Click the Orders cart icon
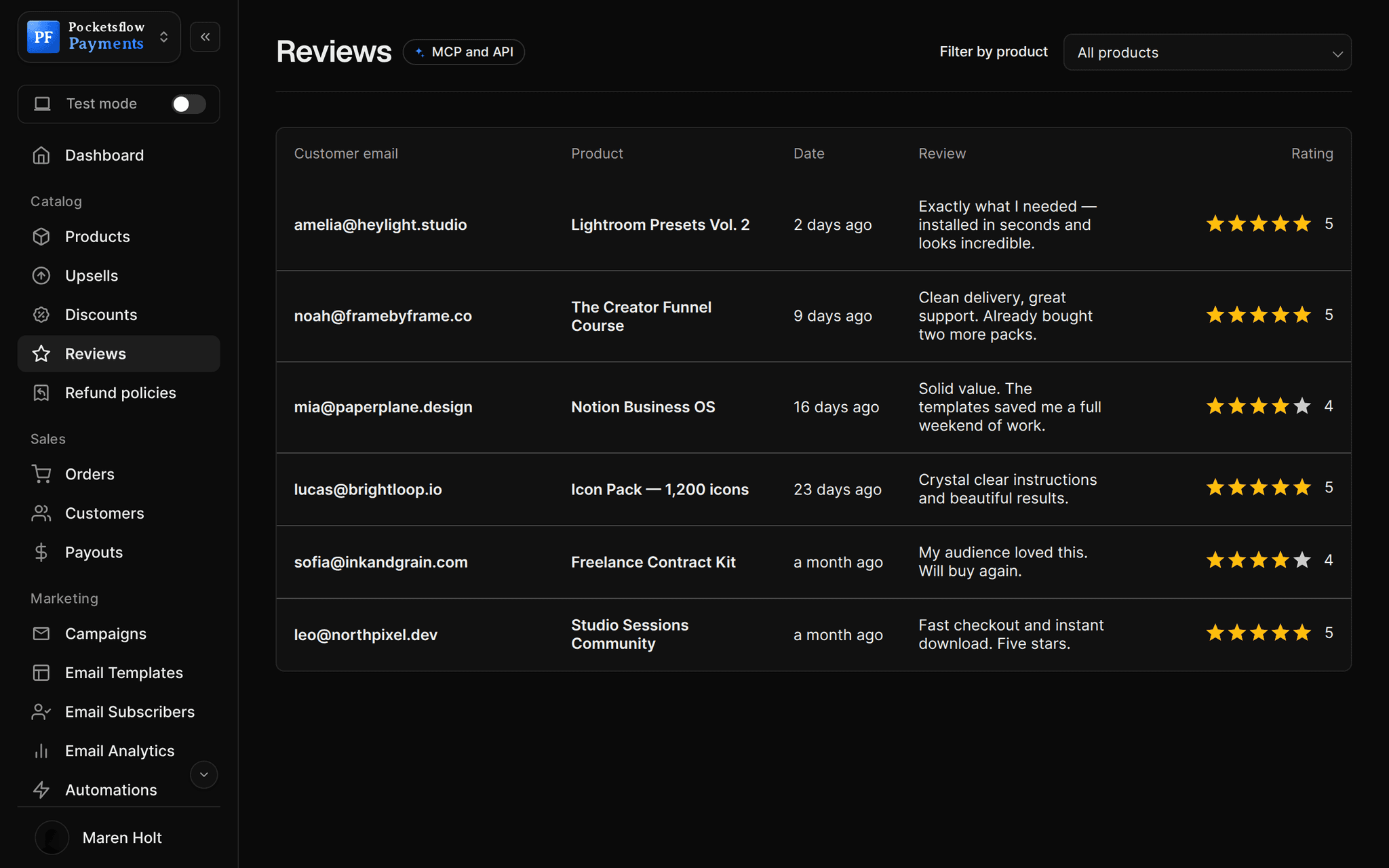This screenshot has height=868, width=1389. pyautogui.click(x=41, y=474)
